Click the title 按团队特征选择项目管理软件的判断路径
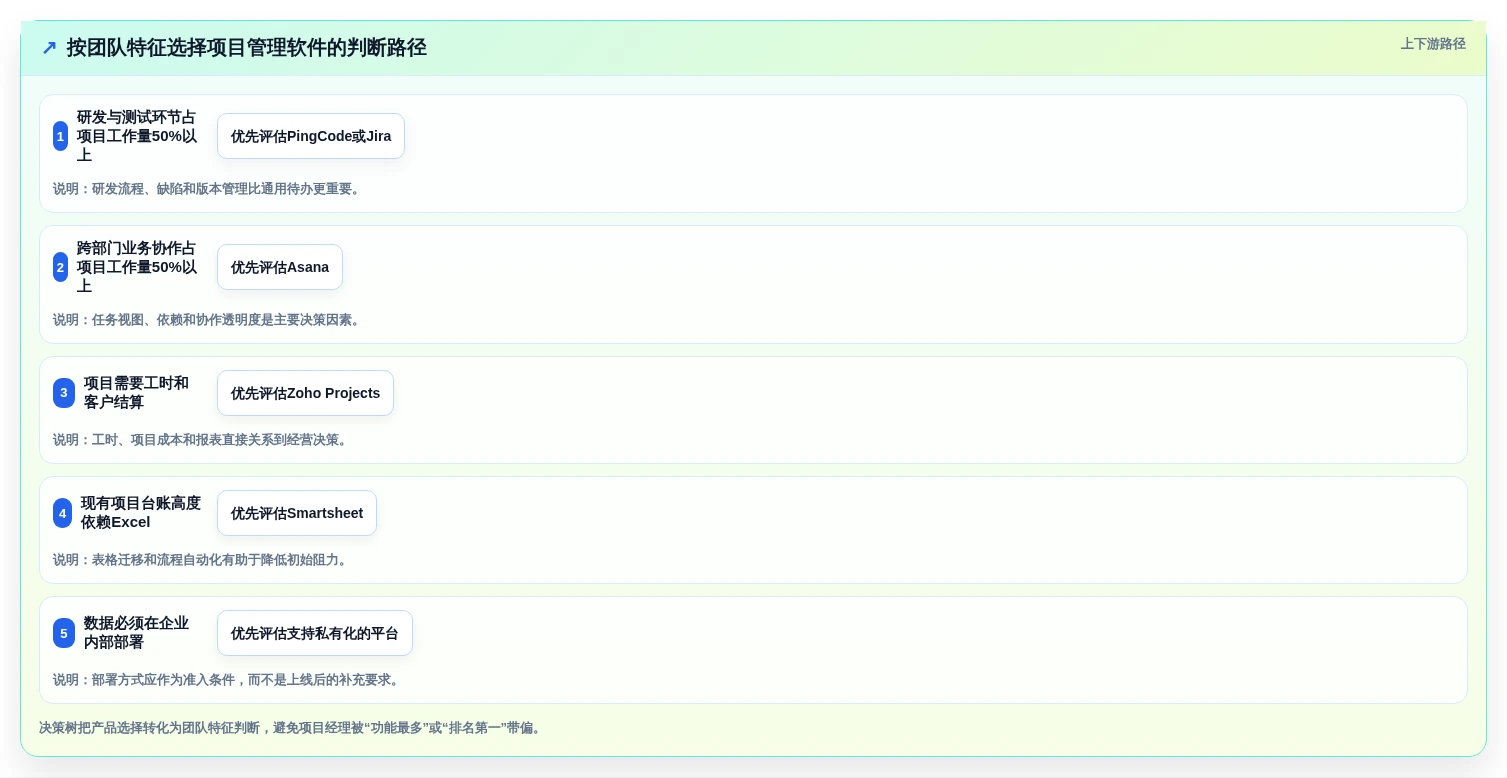Image resolution: width=1507 pixels, height=778 pixels. coord(247,48)
